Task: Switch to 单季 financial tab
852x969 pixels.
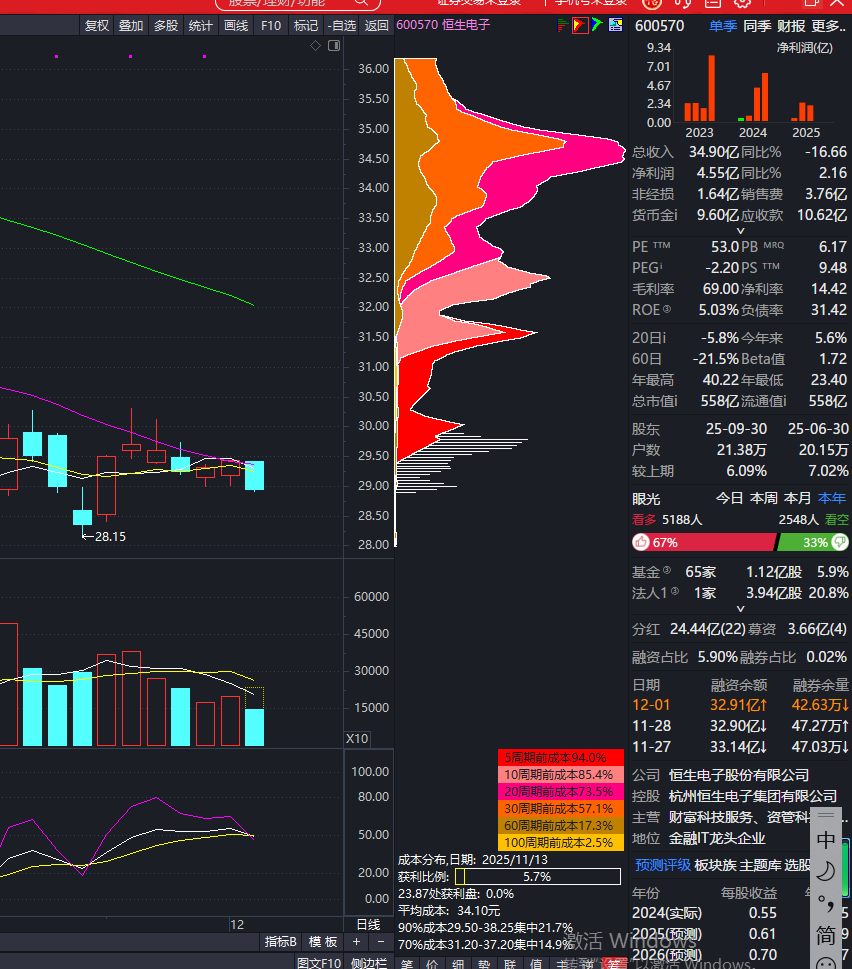Action: [x=723, y=26]
